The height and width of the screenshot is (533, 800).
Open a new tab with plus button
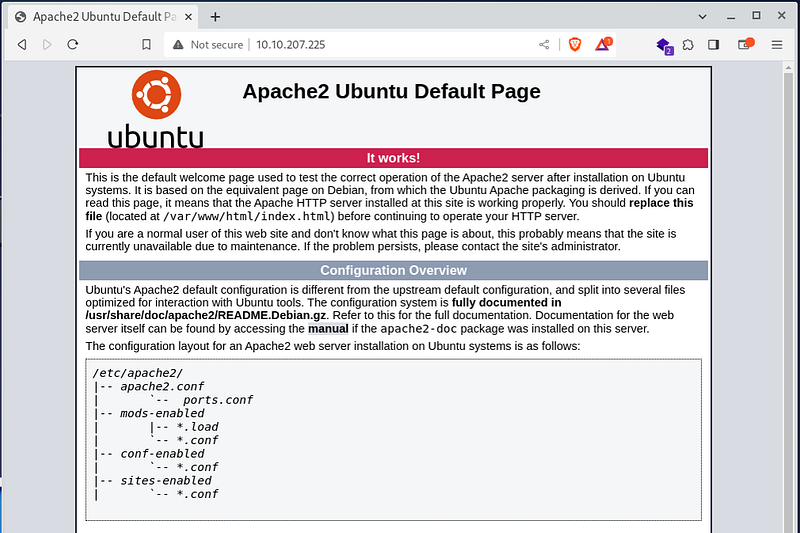pyautogui.click(x=215, y=17)
